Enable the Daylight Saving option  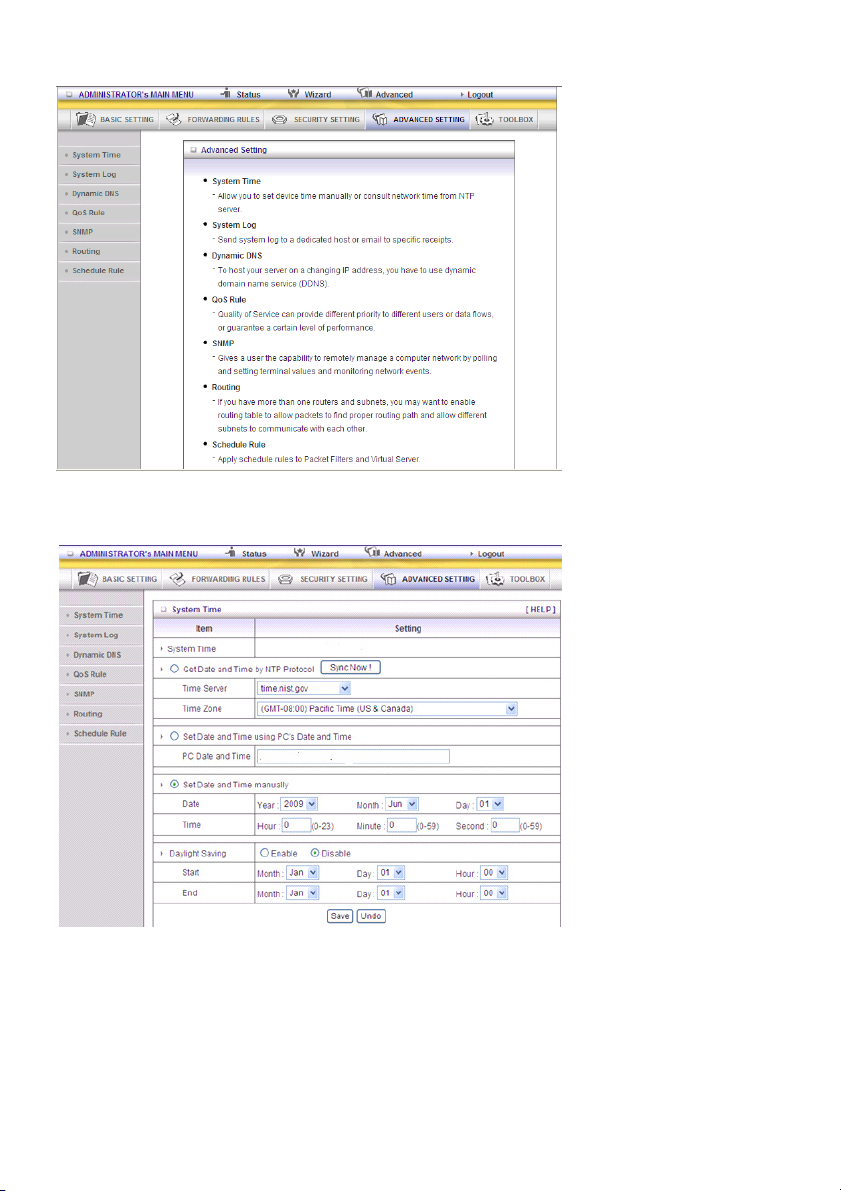point(264,853)
